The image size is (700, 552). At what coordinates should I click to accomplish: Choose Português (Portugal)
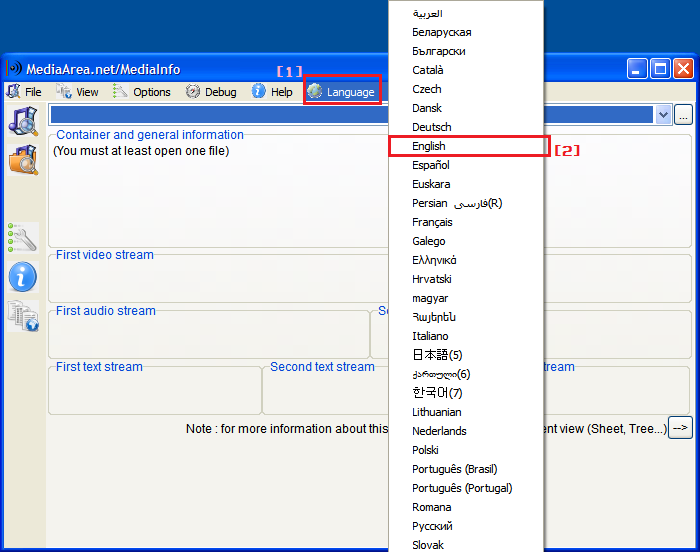(466, 488)
